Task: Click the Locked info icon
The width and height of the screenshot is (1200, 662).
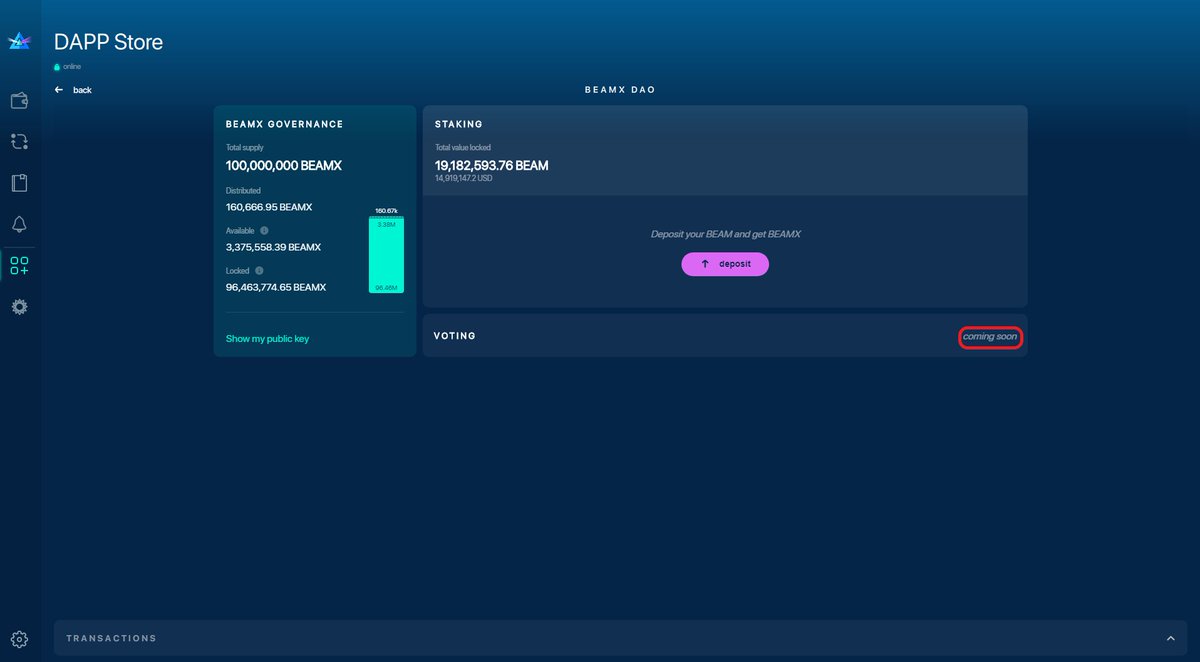Action: (259, 270)
